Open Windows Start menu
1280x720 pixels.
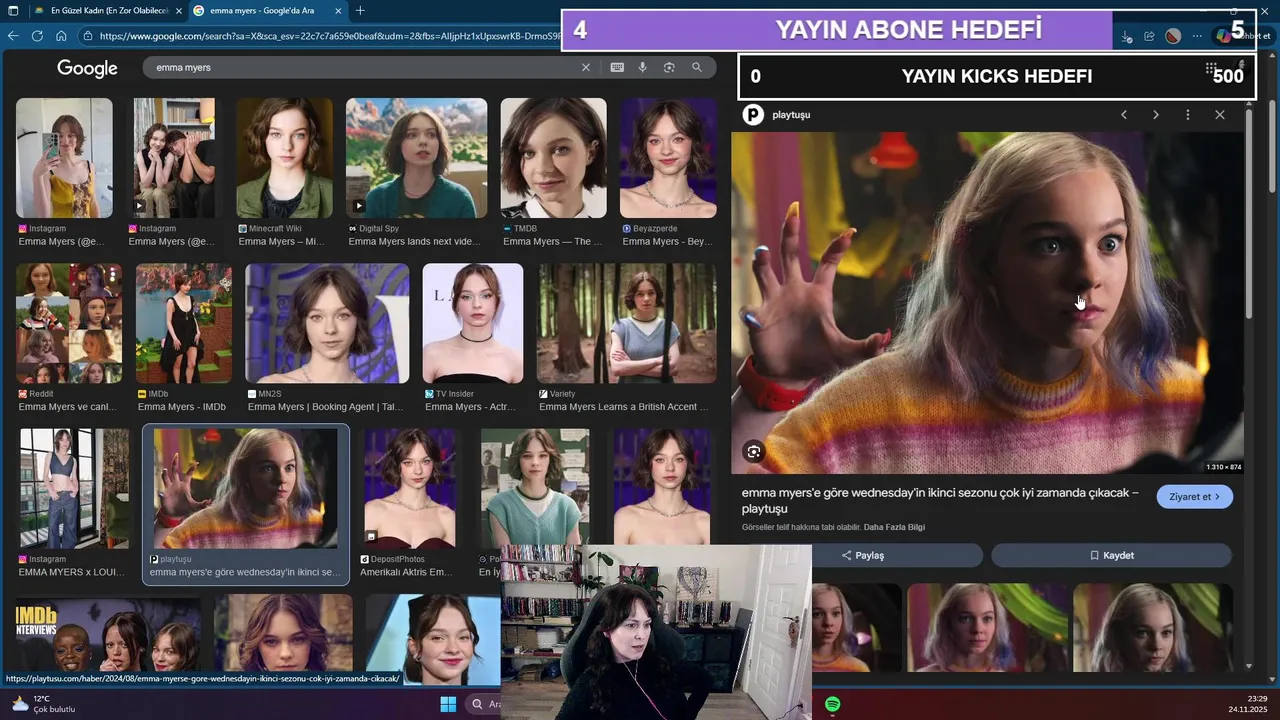click(448, 704)
